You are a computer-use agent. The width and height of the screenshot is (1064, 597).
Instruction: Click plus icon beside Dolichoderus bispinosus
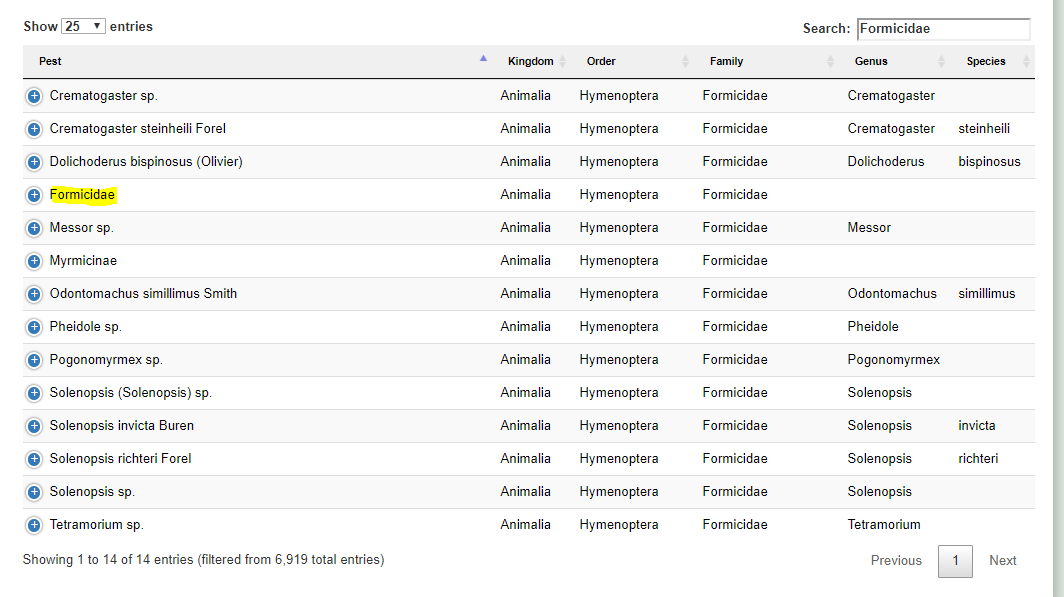tap(34, 162)
